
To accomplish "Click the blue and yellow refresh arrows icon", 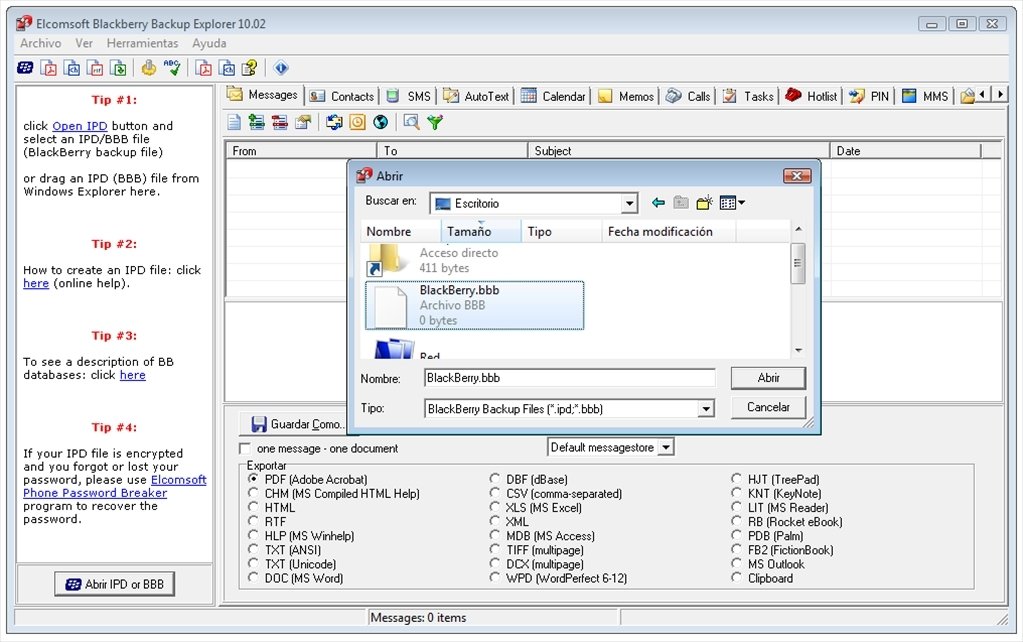I will (x=335, y=122).
